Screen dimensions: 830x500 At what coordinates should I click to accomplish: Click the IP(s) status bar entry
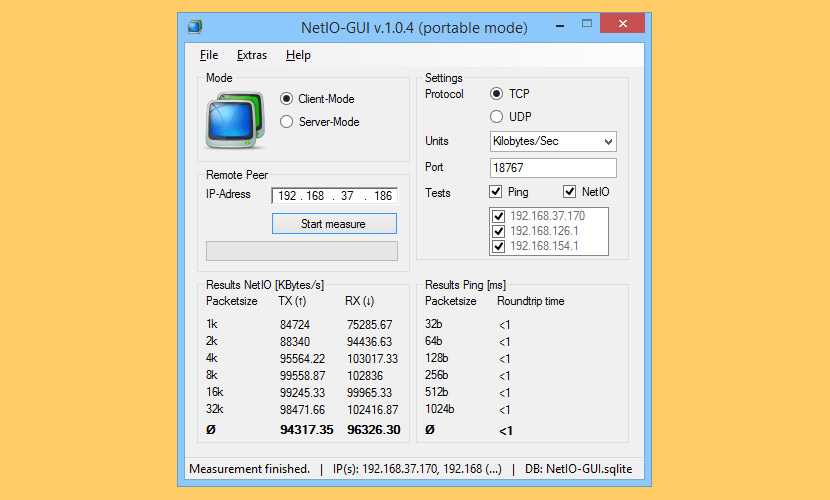(x=417, y=469)
